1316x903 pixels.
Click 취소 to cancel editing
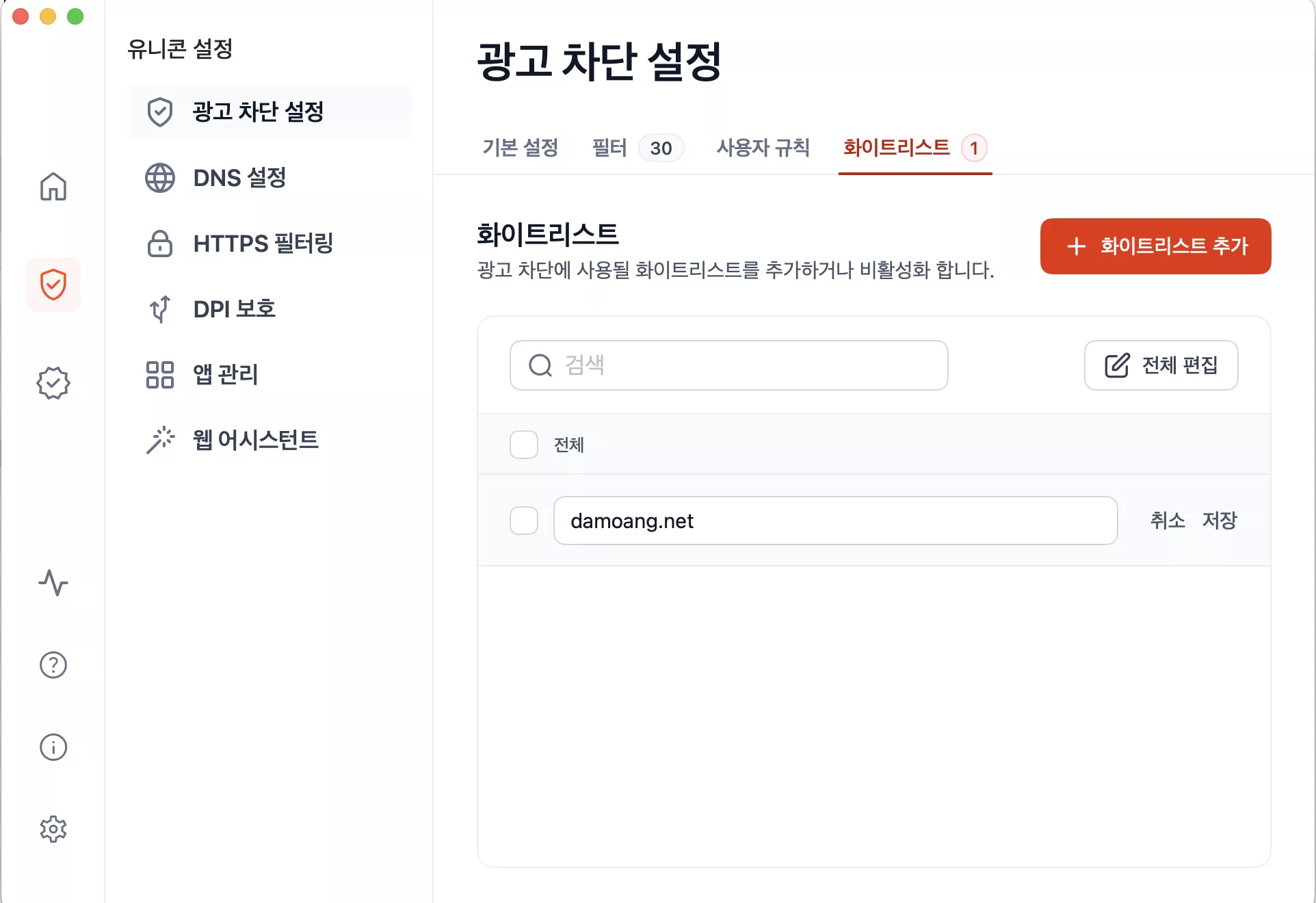[1168, 521]
